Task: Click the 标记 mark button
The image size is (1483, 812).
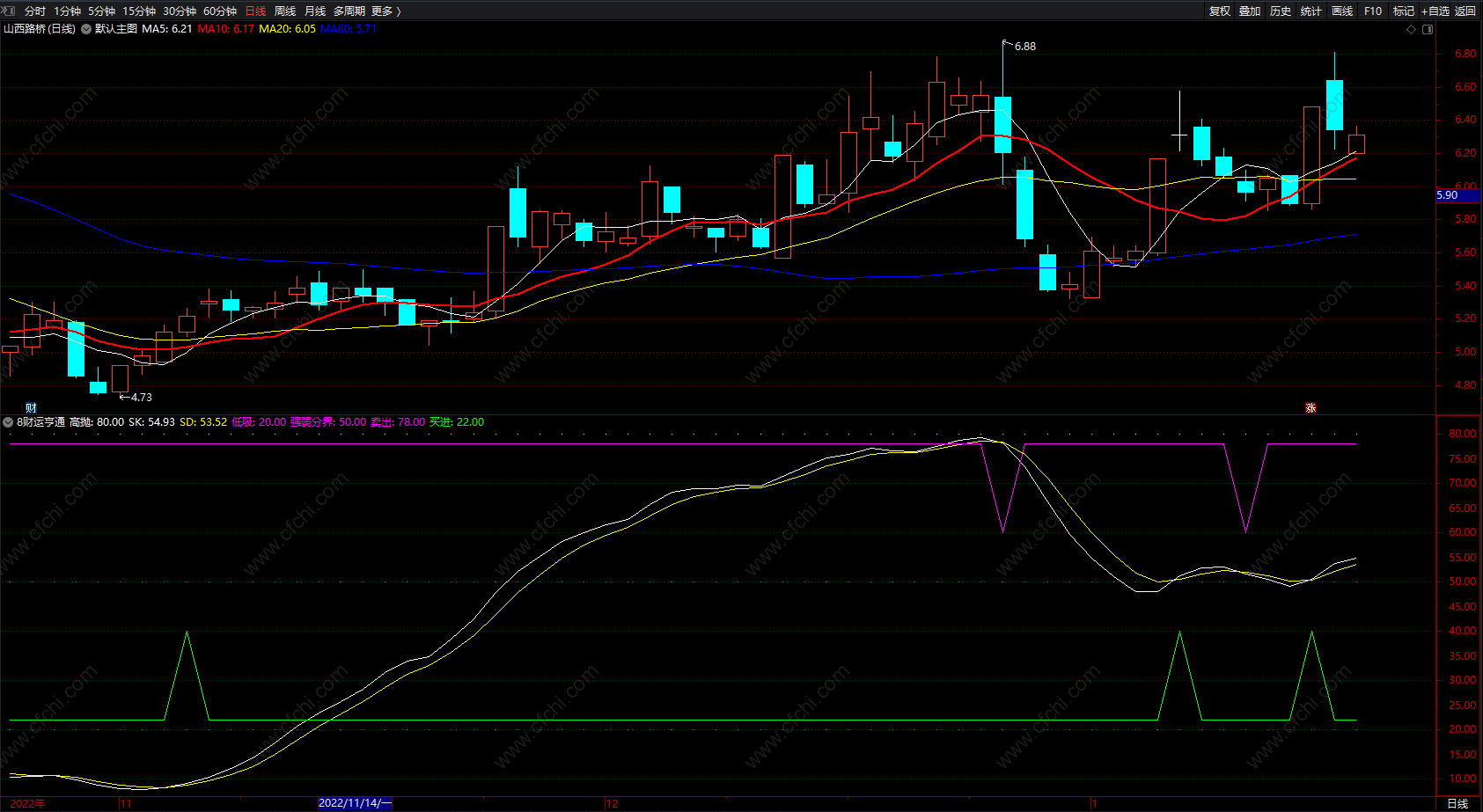Action: [1404, 11]
